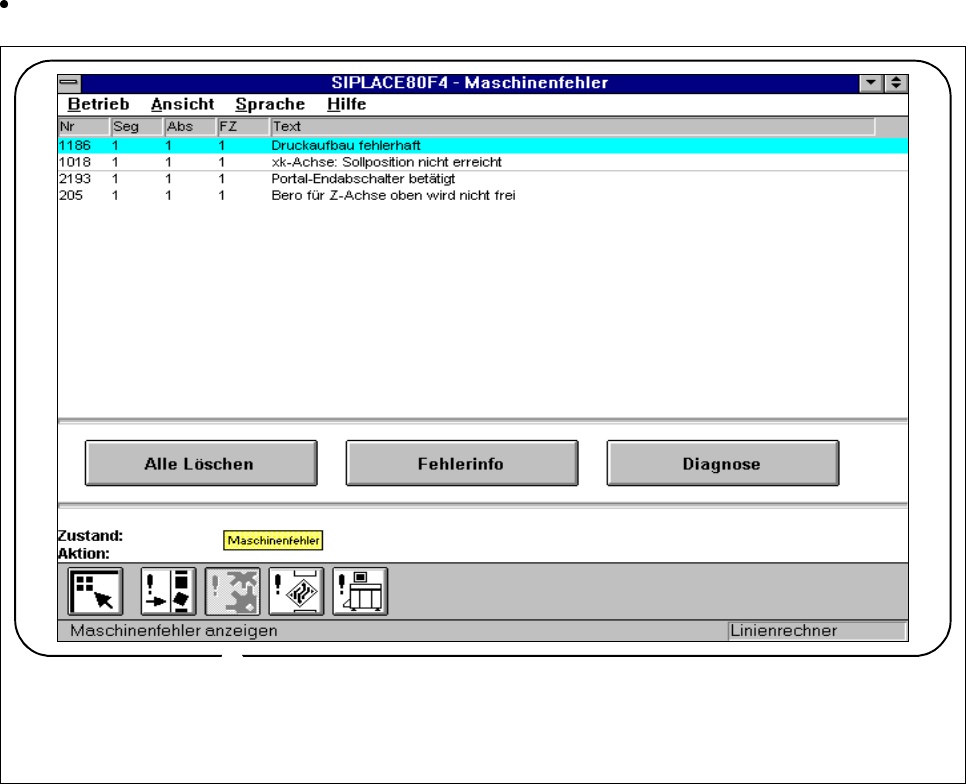Viewport: 966px width, 784px height.
Task: Click the Text column header
Action: (573, 127)
